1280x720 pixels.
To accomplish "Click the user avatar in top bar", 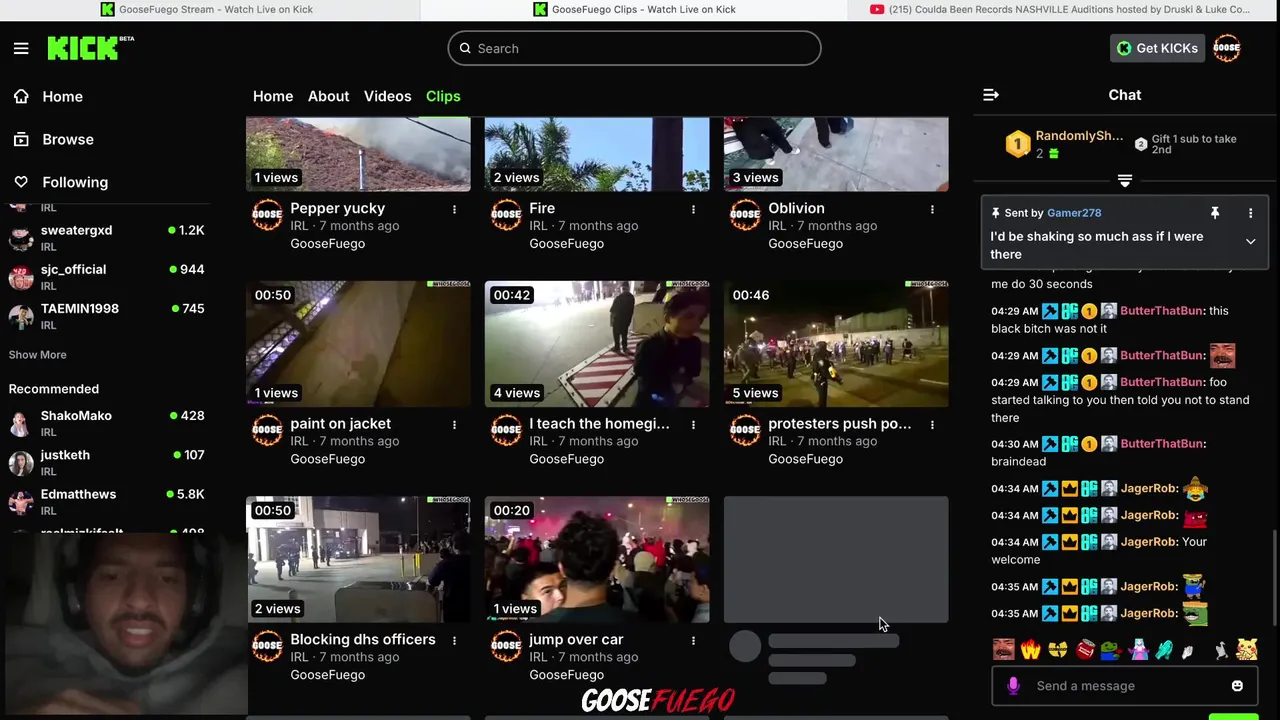I will (1227, 48).
